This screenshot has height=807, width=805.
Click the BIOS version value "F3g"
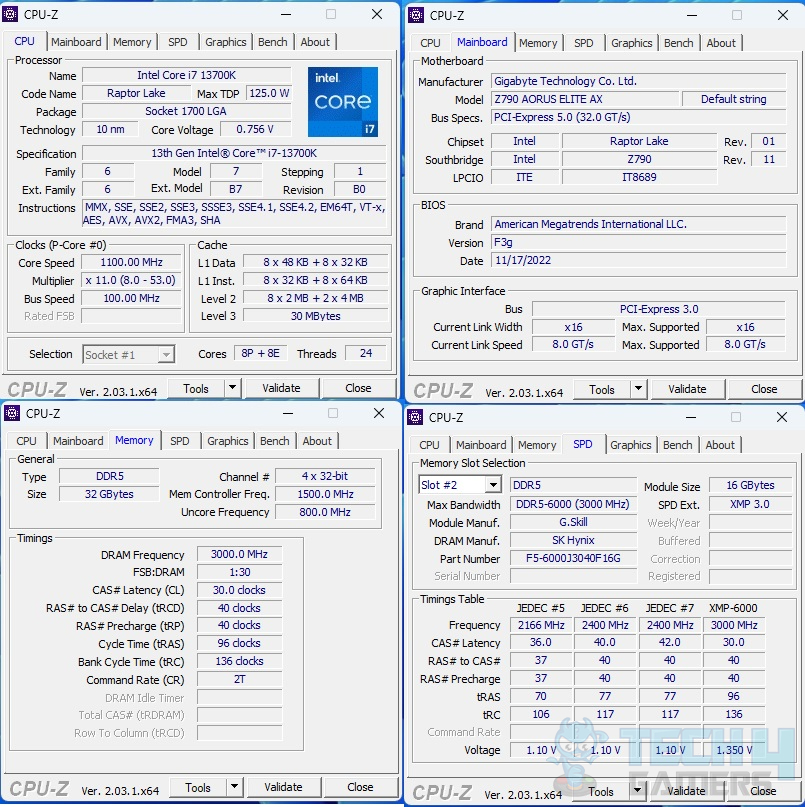(x=638, y=242)
